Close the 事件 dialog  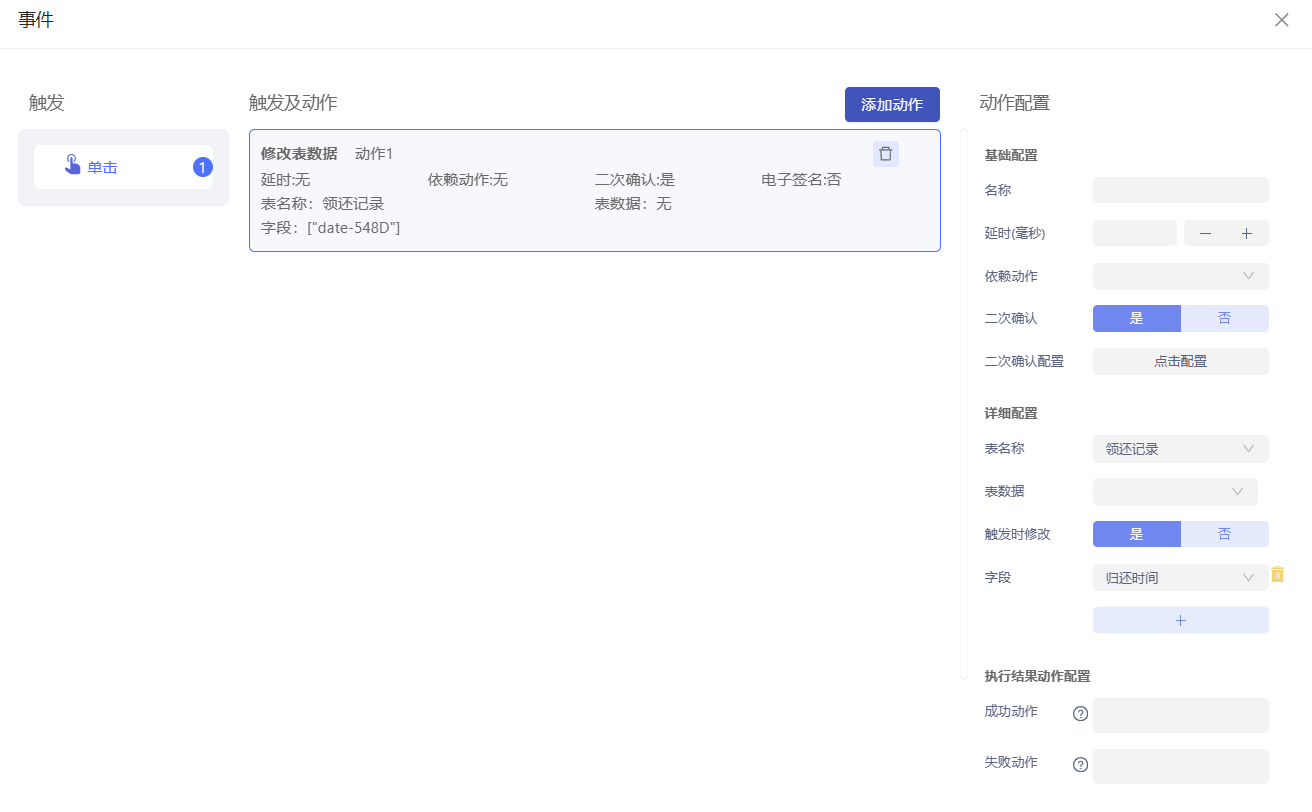pos(1281,20)
